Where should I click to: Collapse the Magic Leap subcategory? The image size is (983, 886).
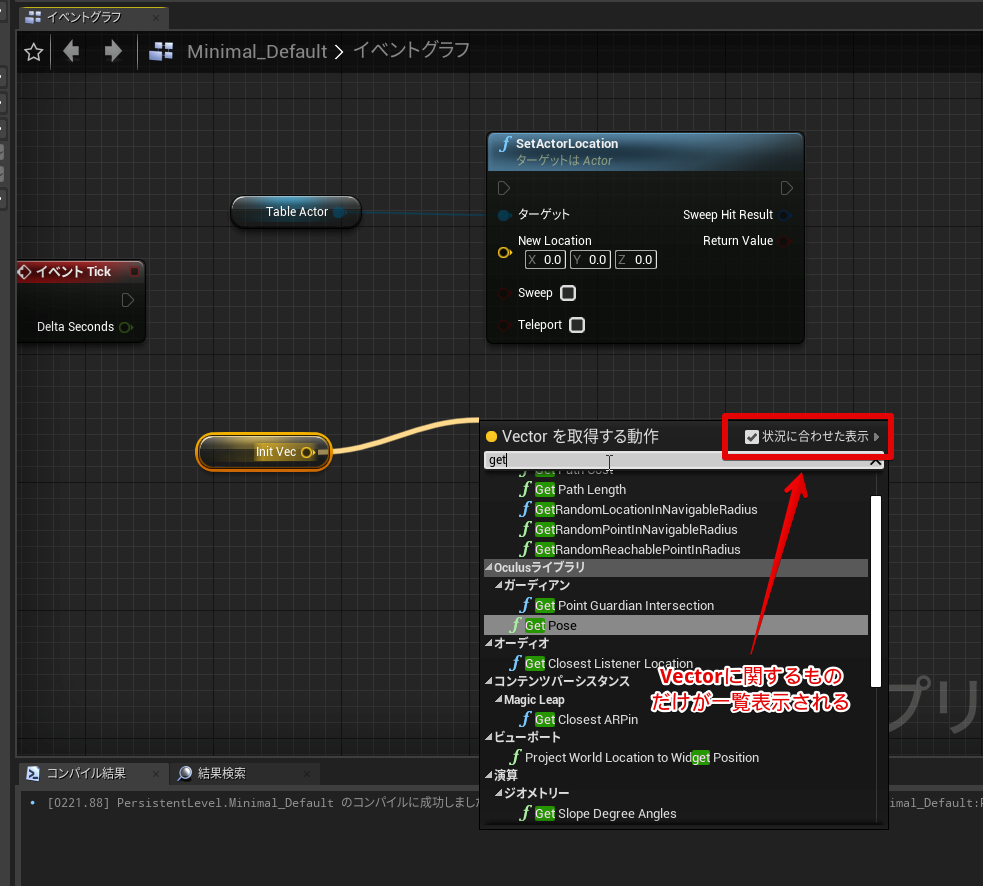(x=499, y=699)
